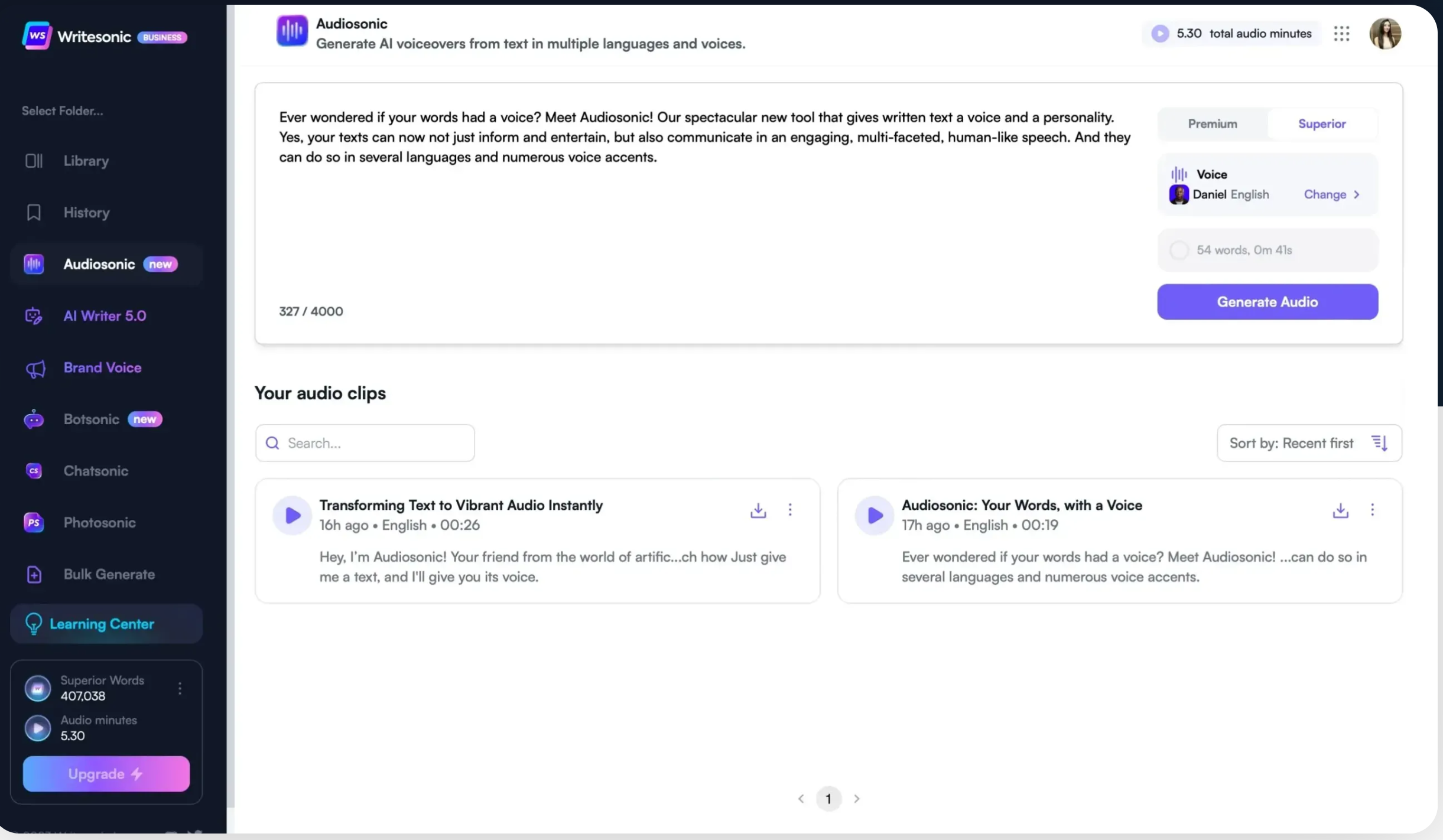Viewport: 1443px width, 840px height.
Task: Open the Botsonic robot icon
Action: 34,419
